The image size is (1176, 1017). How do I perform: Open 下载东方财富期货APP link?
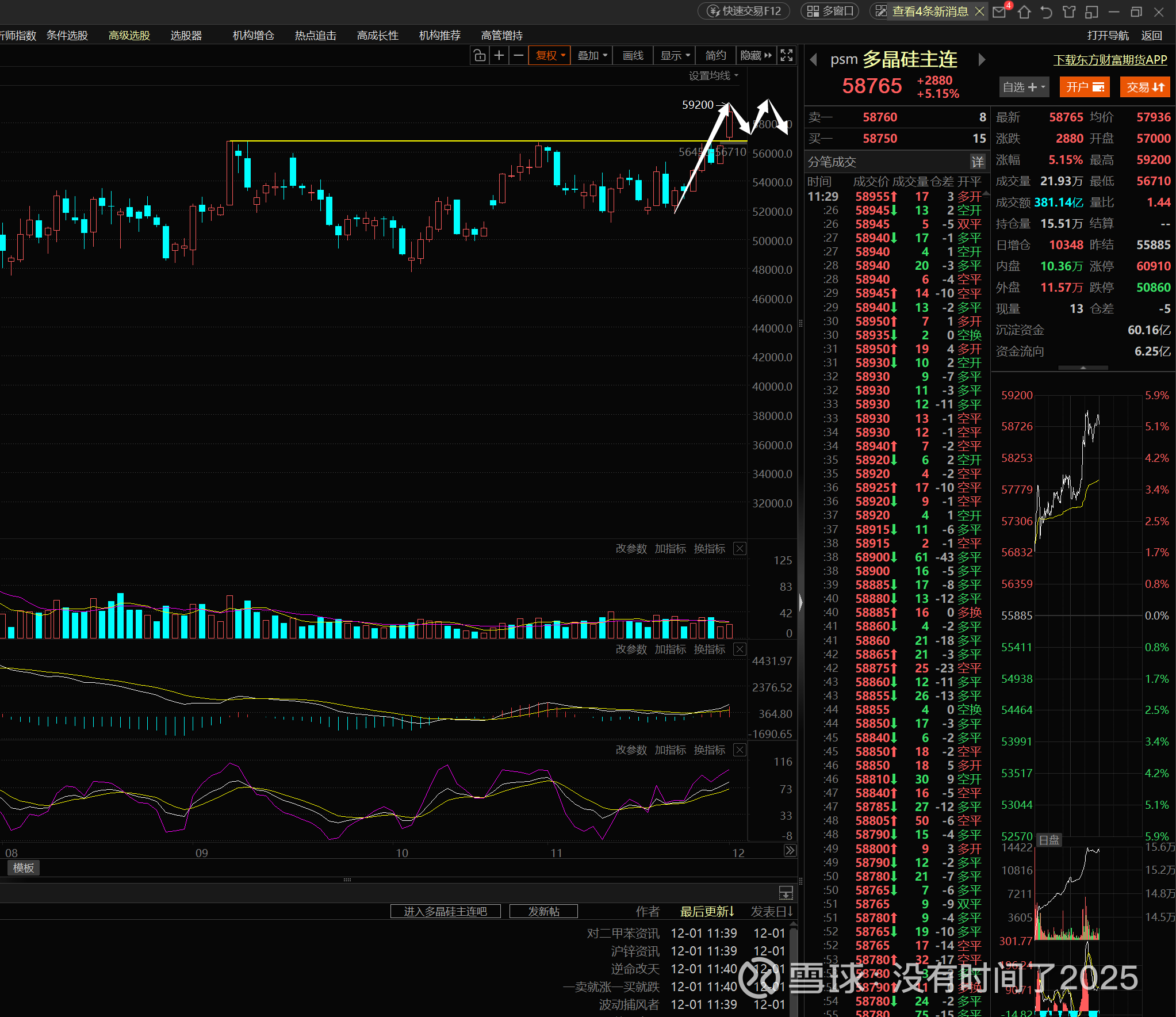tap(1110, 60)
